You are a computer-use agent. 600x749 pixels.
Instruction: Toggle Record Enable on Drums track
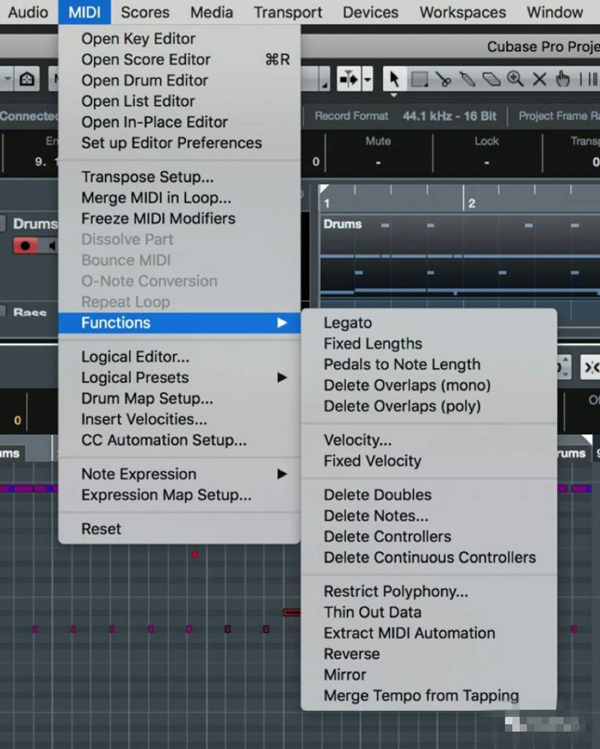click(26, 246)
